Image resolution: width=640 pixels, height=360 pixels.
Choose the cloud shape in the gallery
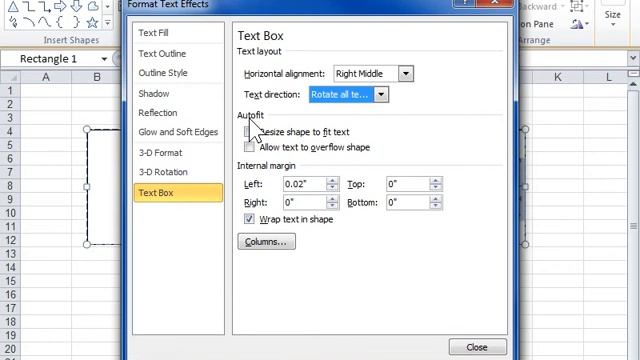tap(93, 6)
